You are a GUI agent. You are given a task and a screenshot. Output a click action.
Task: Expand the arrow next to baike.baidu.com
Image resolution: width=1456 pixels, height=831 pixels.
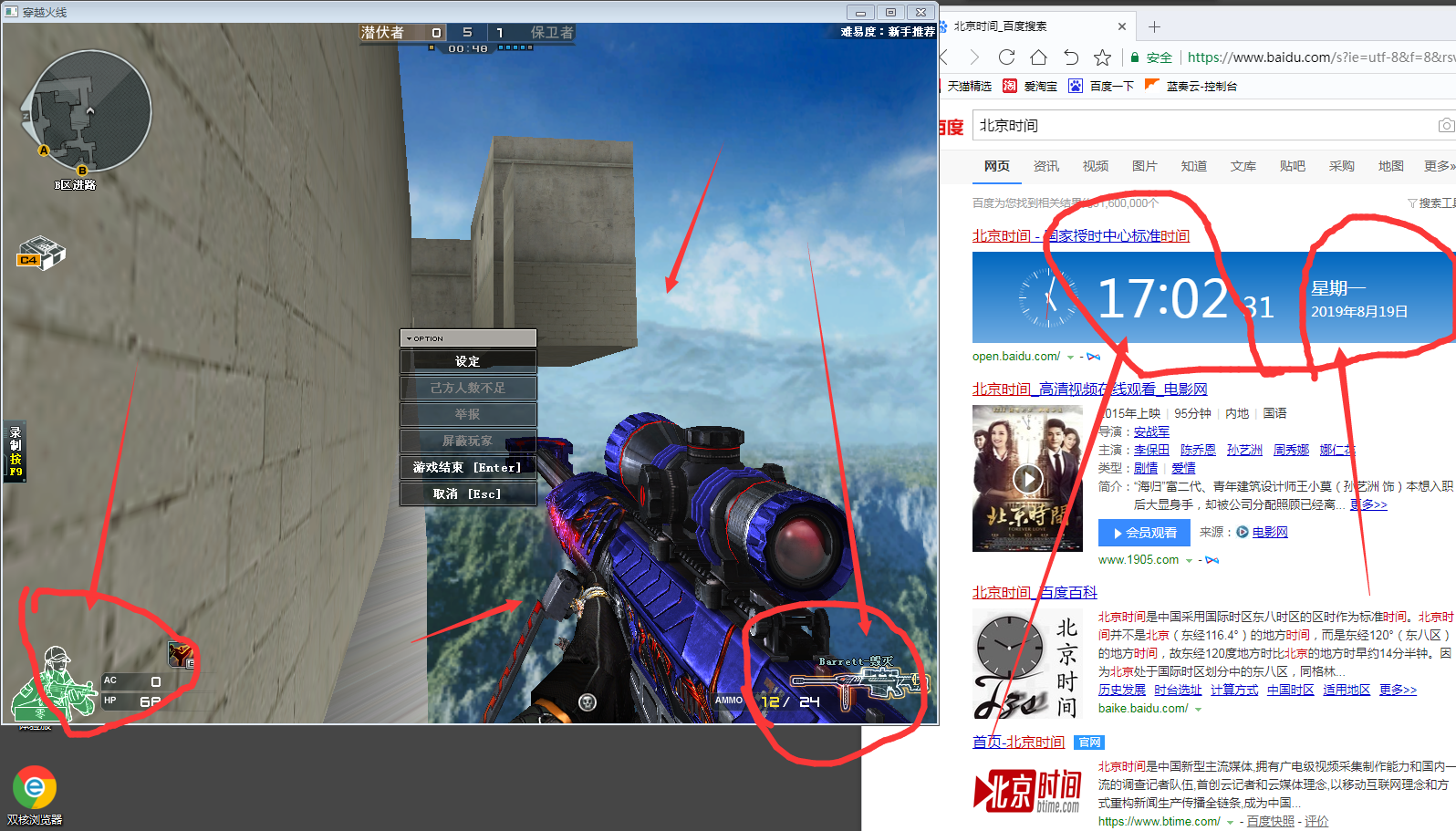click(x=1198, y=709)
